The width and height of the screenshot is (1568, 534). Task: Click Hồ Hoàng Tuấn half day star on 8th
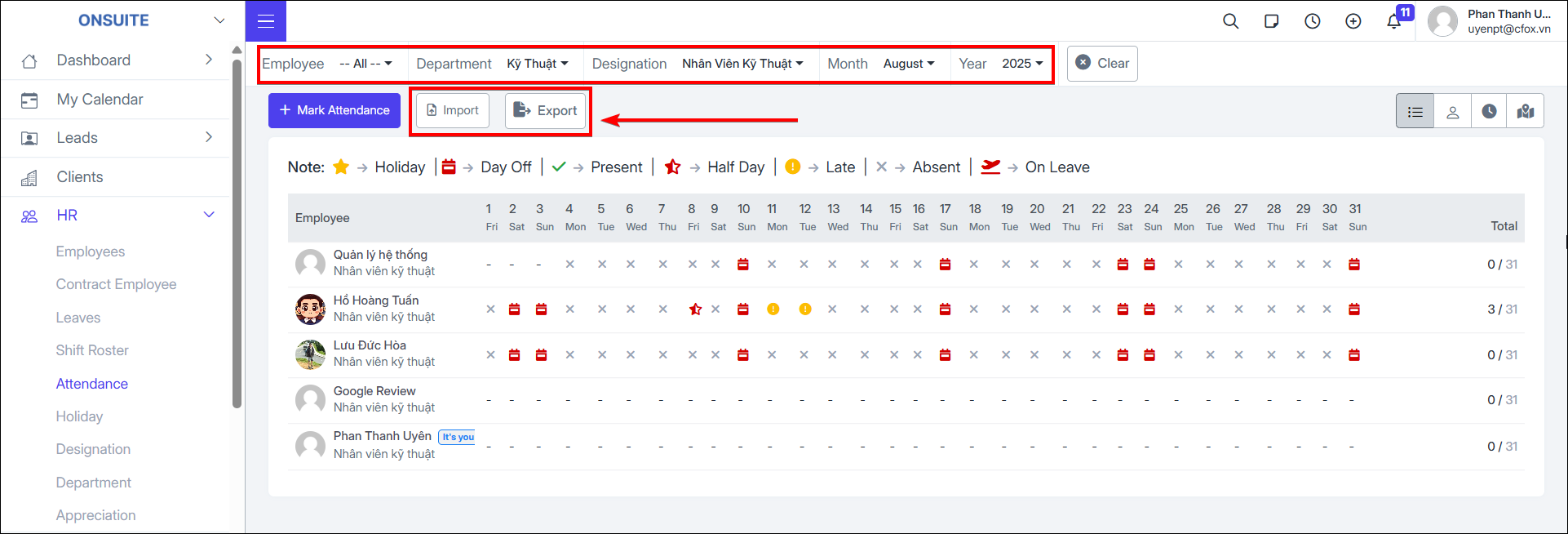tap(695, 309)
